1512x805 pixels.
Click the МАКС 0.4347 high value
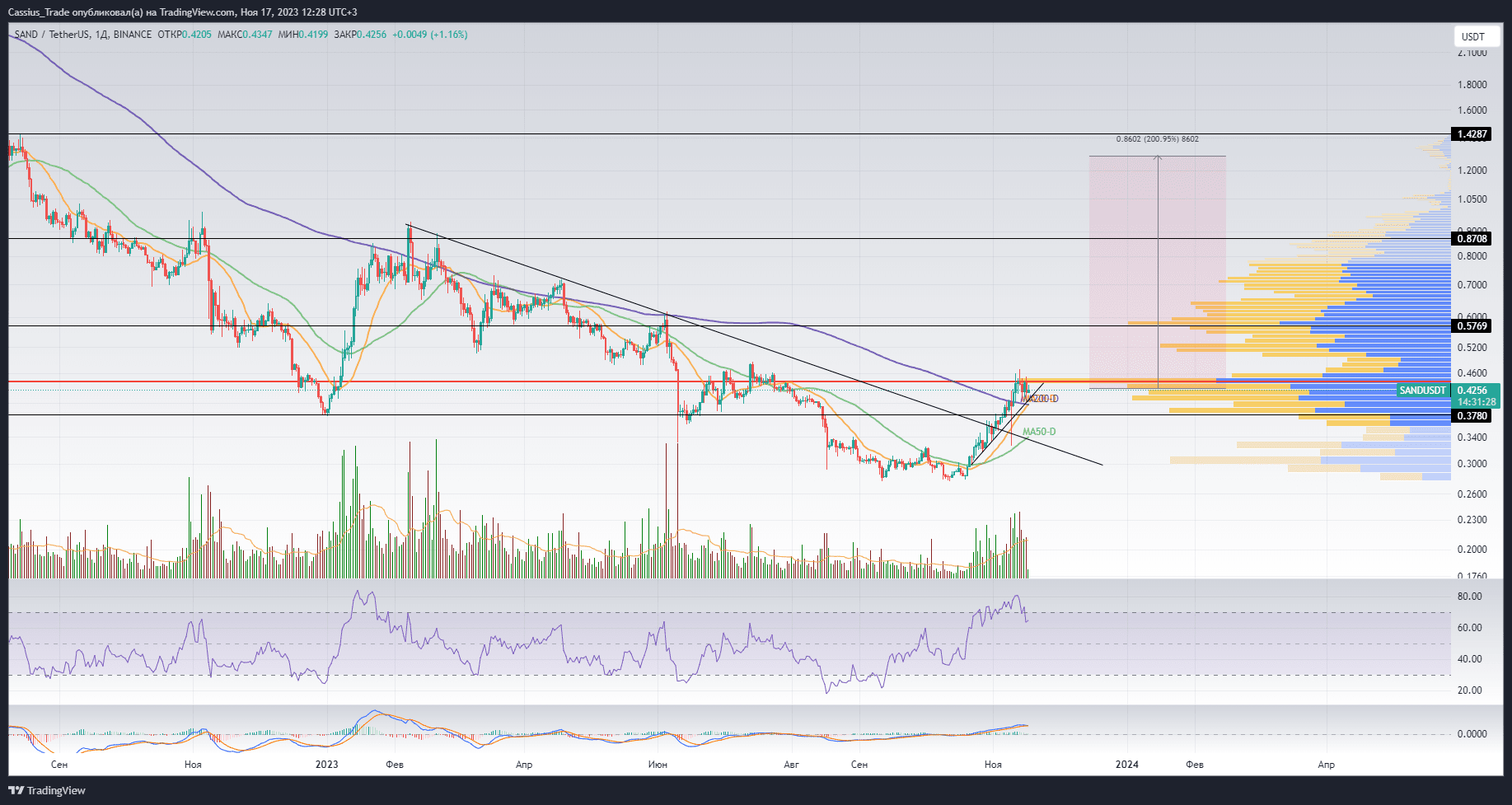tap(245, 35)
